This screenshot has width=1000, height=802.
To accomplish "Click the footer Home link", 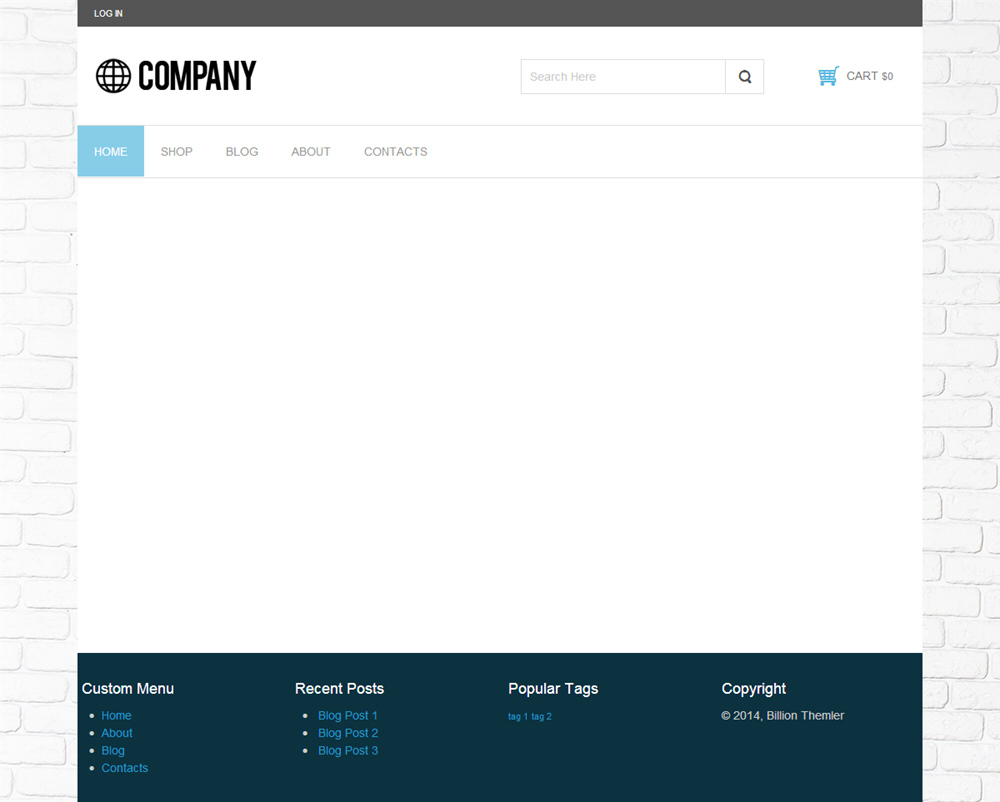I will point(116,715).
